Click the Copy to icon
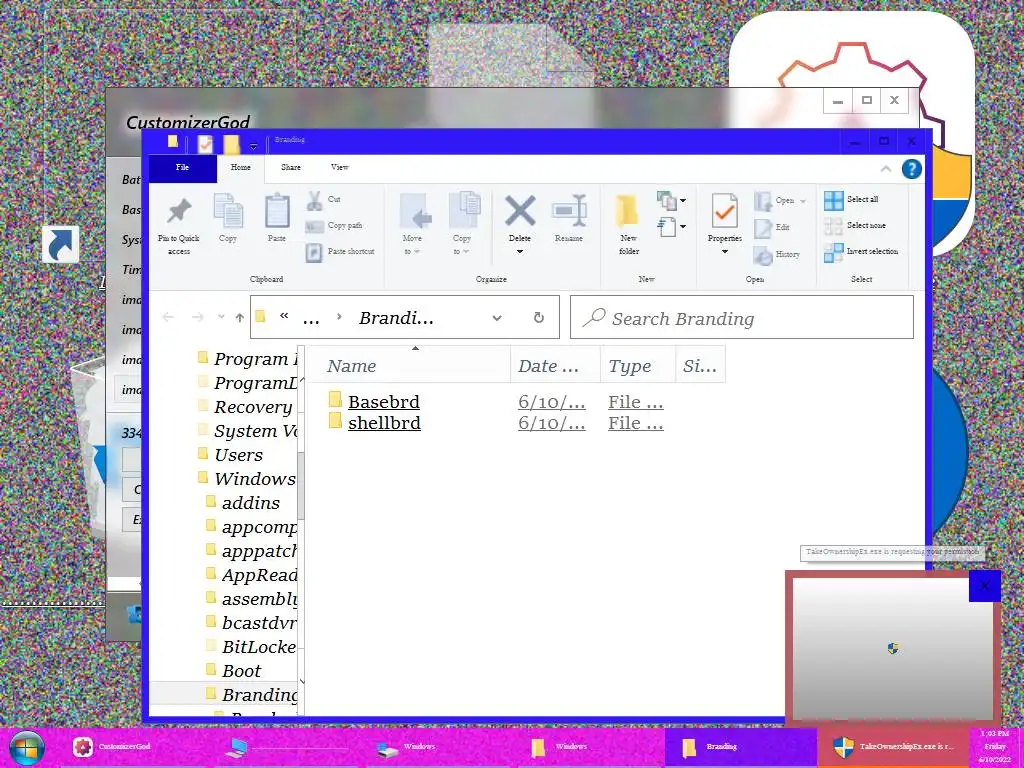This screenshot has width=1024, height=768. [x=464, y=210]
